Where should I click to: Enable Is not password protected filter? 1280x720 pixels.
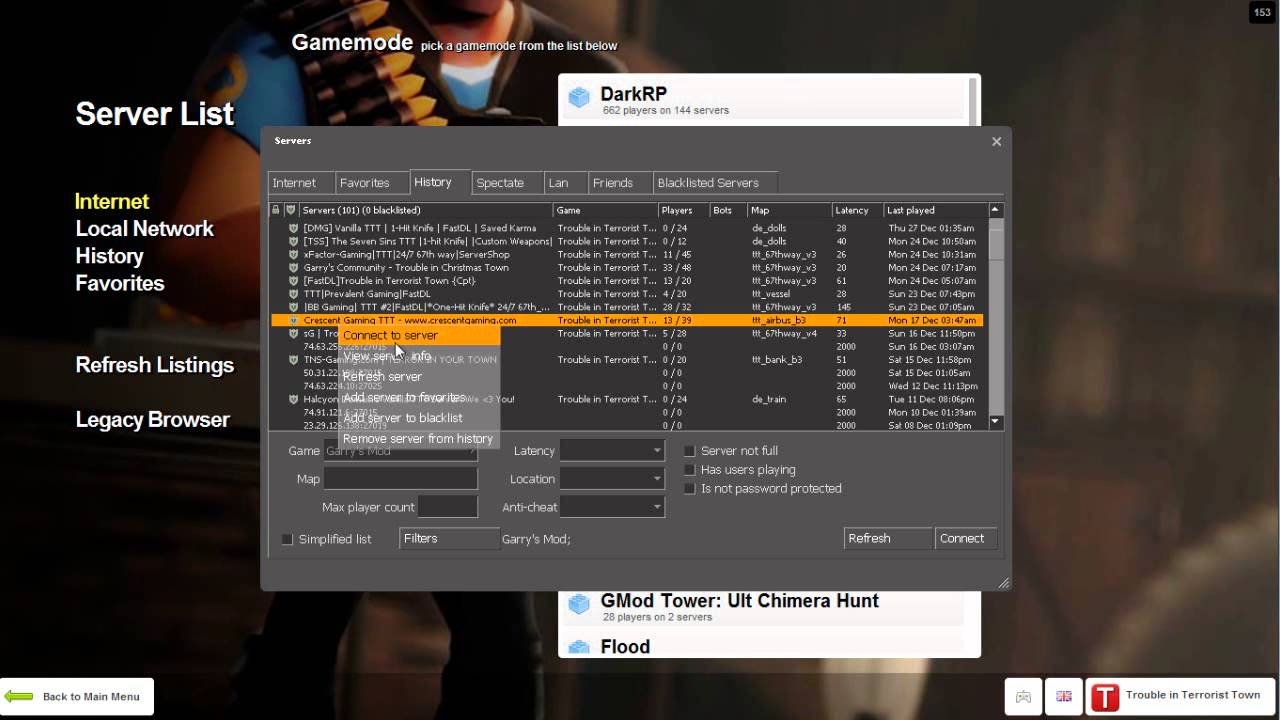689,489
